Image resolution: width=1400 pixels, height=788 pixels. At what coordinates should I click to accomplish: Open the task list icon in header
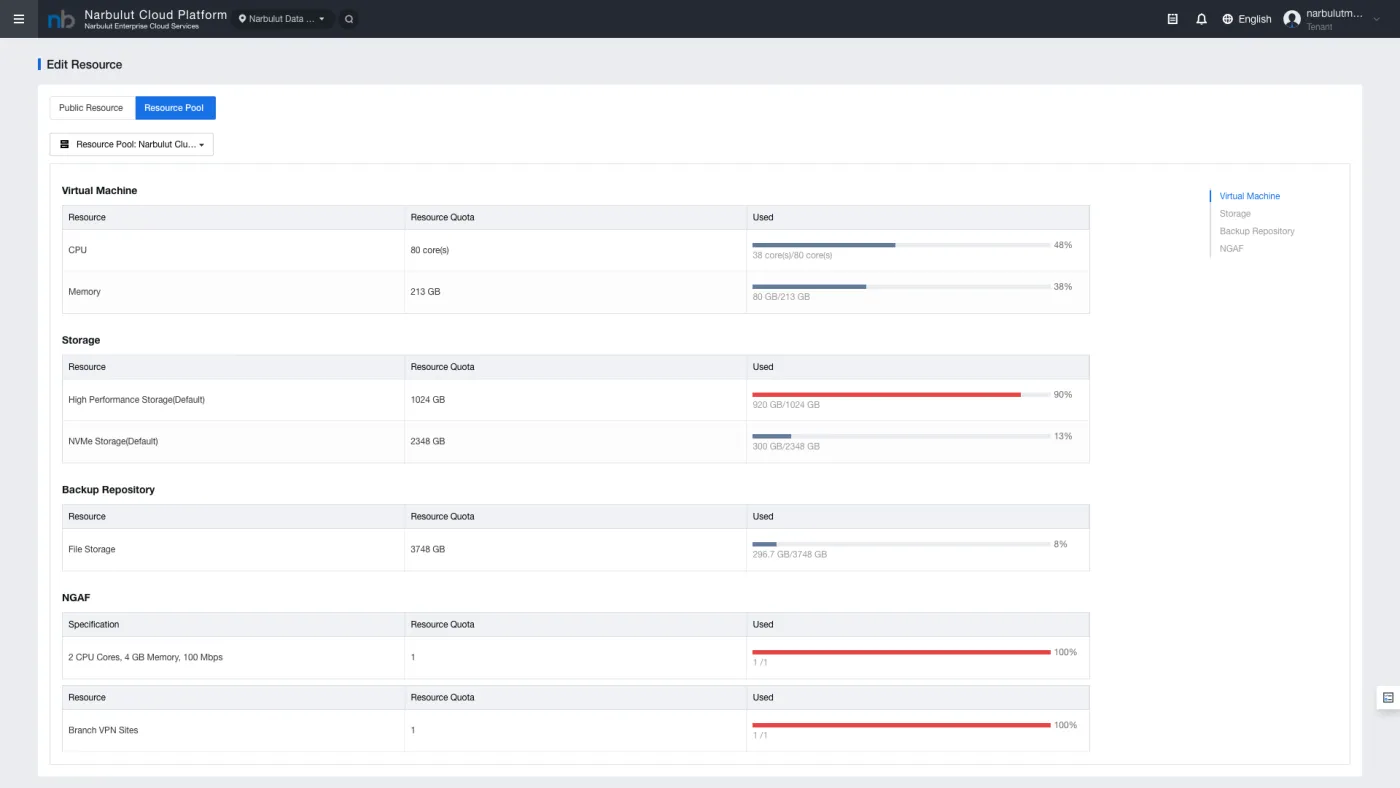click(x=1173, y=19)
